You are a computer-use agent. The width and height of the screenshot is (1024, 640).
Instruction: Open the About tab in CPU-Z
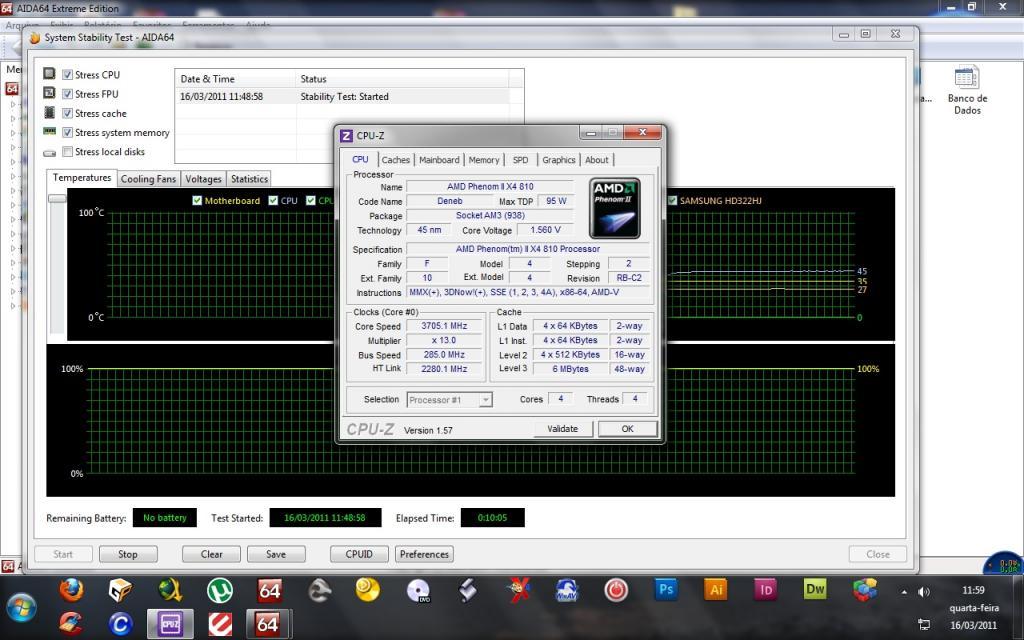[x=596, y=160]
